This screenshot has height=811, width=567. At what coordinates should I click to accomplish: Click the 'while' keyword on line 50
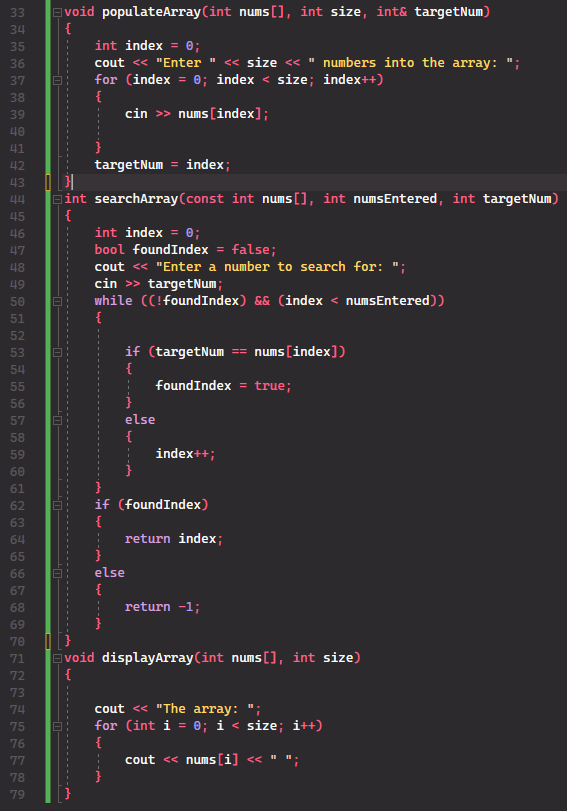tap(113, 301)
